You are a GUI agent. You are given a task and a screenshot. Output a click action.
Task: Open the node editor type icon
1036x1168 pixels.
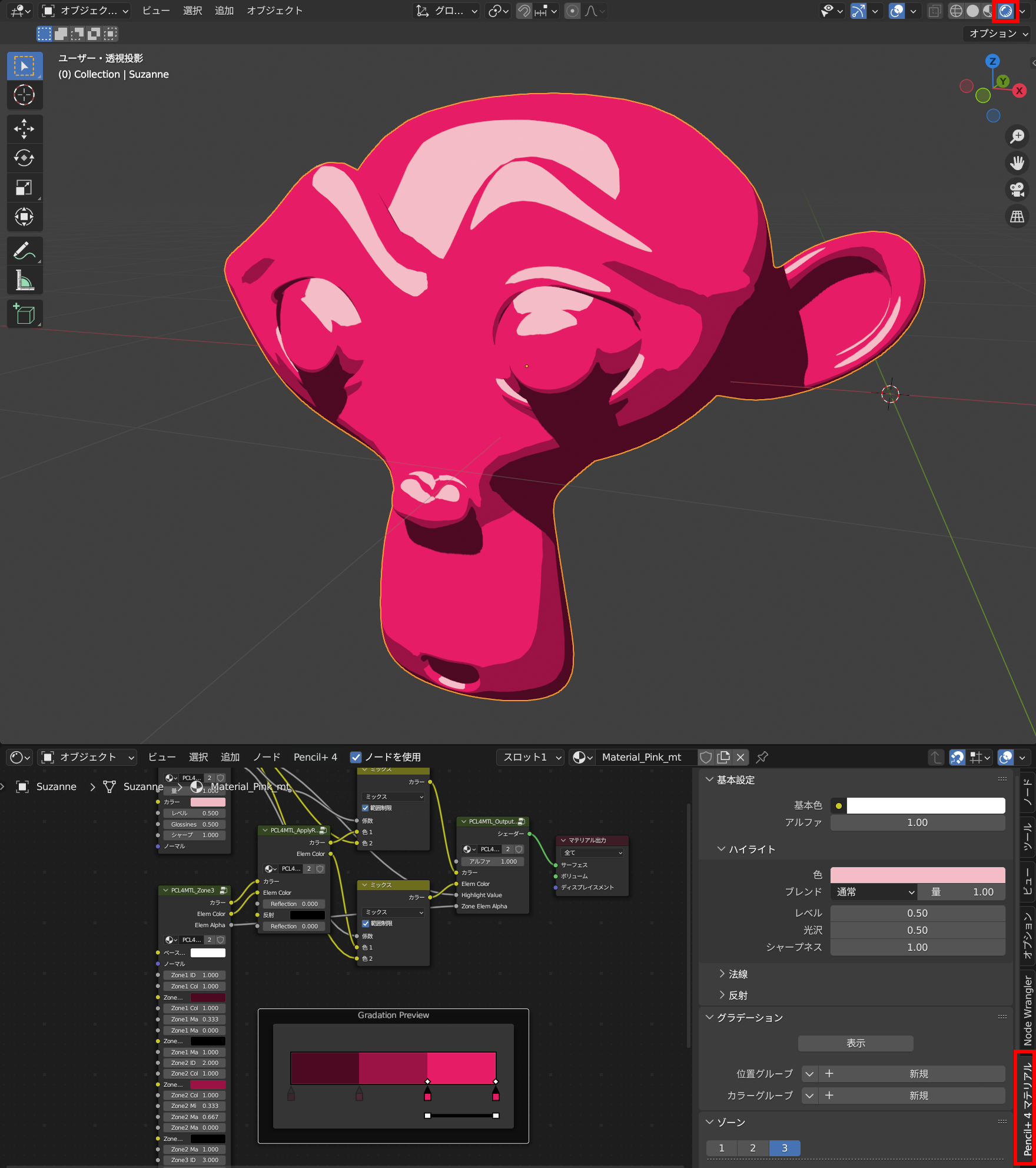coord(21,757)
